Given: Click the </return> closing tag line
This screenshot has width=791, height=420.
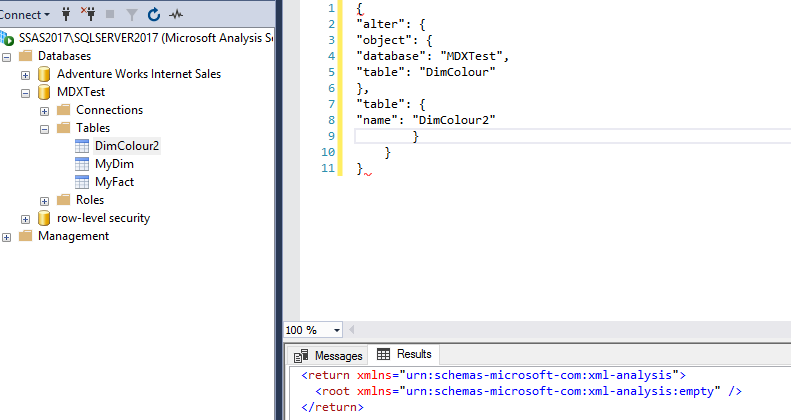Looking at the screenshot, I should 332,407.
